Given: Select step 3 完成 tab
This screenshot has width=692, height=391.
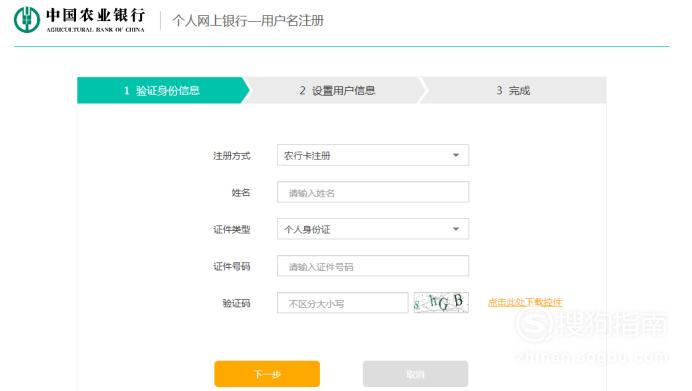Looking at the screenshot, I should click(513, 90).
